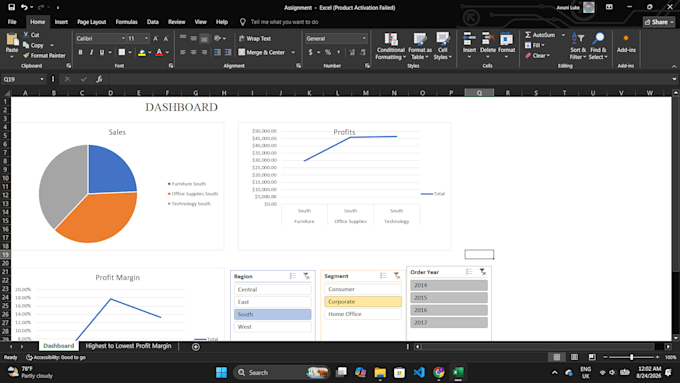
Task: Click the Cut scissors icon
Action: [26, 35]
